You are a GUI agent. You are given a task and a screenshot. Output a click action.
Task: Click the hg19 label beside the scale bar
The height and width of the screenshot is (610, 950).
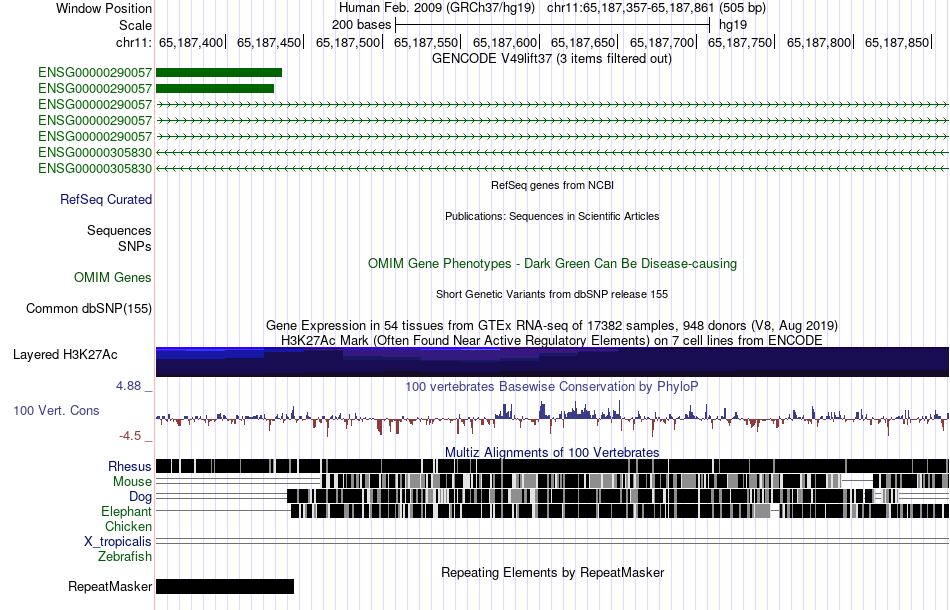(x=733, y=25)
